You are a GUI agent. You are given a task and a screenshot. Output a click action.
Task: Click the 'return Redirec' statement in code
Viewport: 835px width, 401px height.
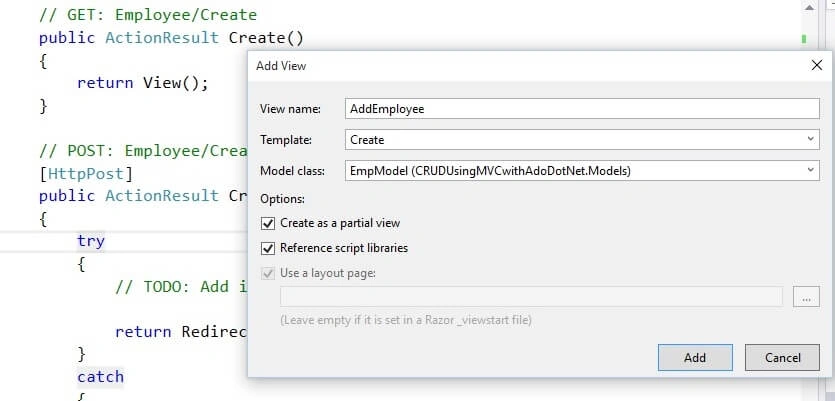click(182, 332)
